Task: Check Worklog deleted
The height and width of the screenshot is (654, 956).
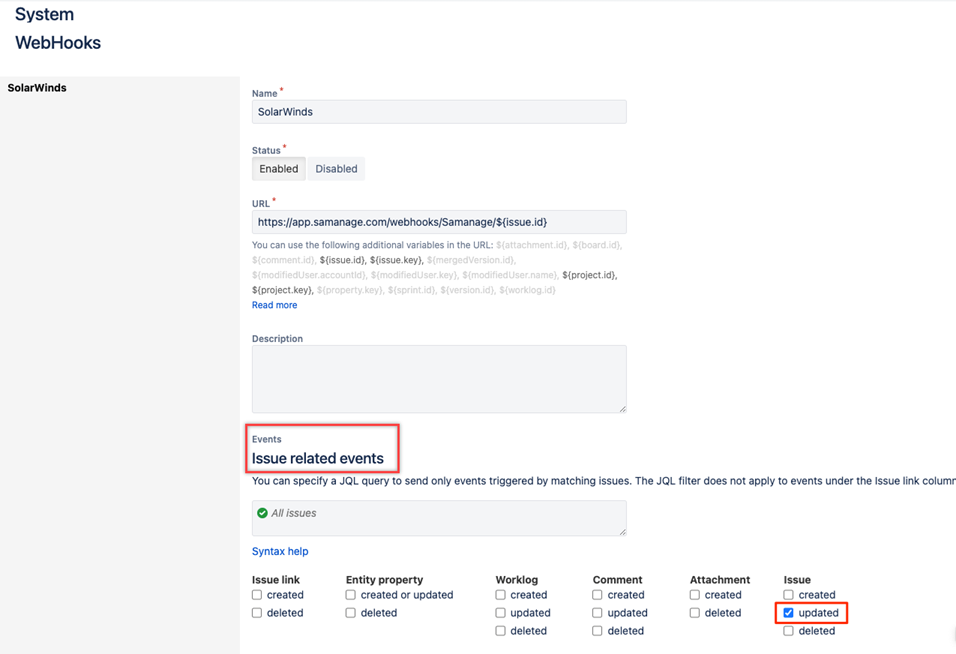Action: click(501, 631)
